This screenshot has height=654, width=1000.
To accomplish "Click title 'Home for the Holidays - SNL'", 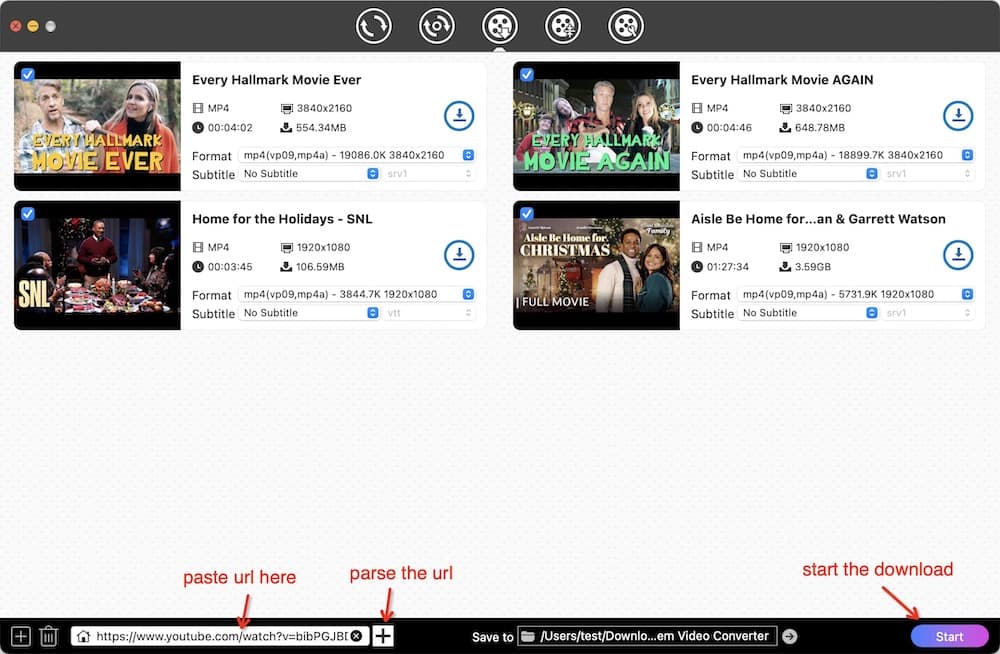I will [282, 219].
